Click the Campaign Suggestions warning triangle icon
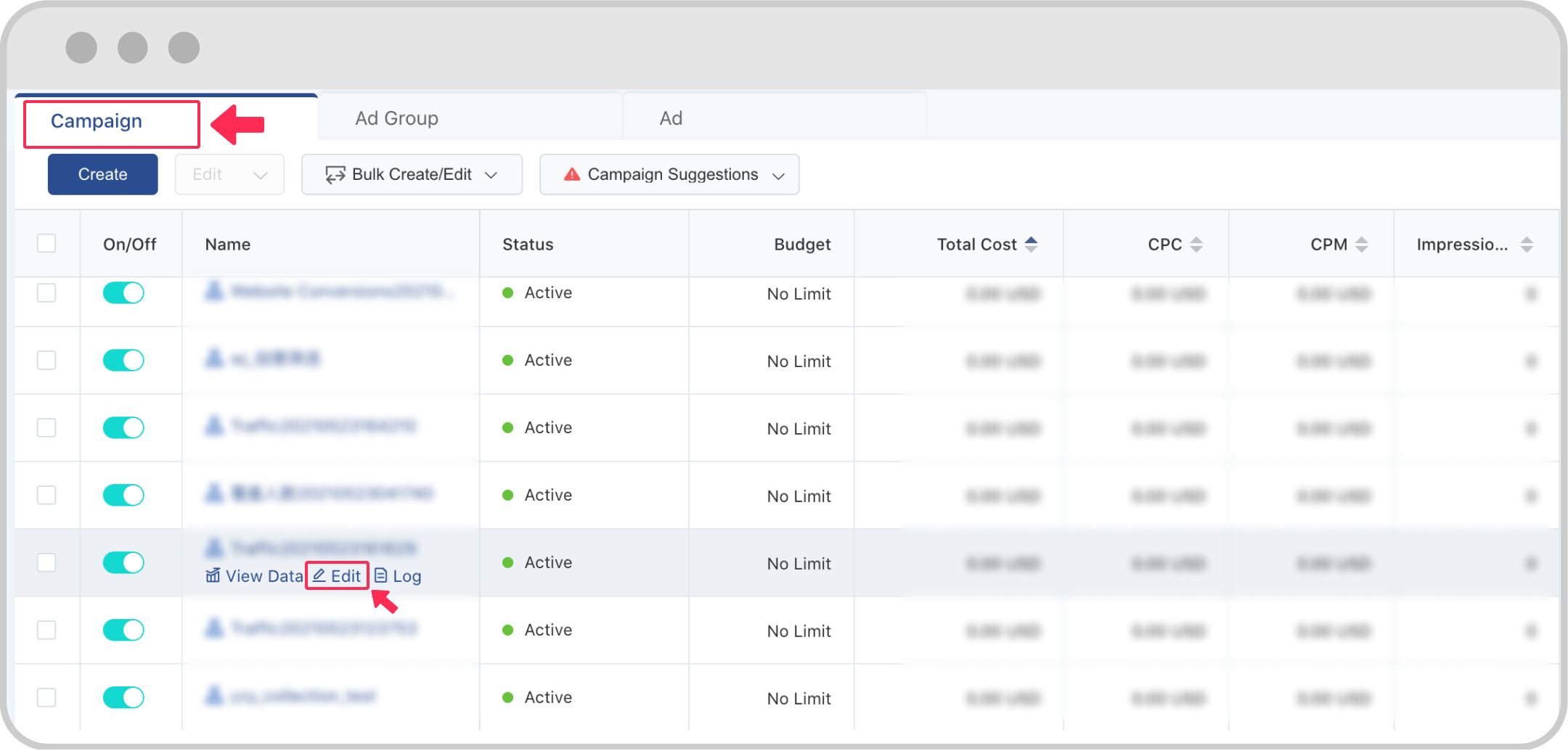The width and height of the screenshot is (1568, 751). [x=572, y=174]
